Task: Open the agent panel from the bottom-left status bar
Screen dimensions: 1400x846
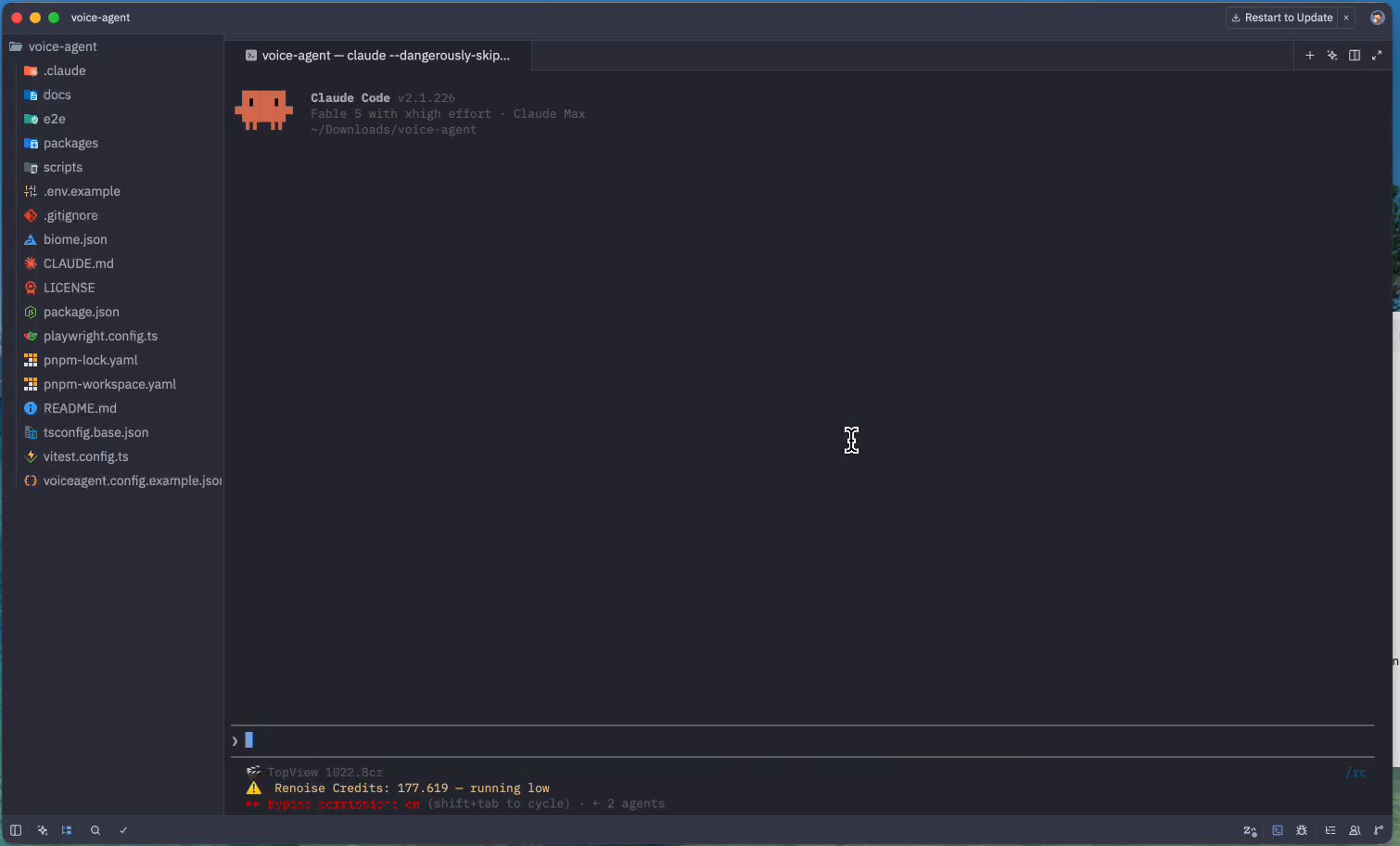Action: pyautogui.click(x=42, y=830)
